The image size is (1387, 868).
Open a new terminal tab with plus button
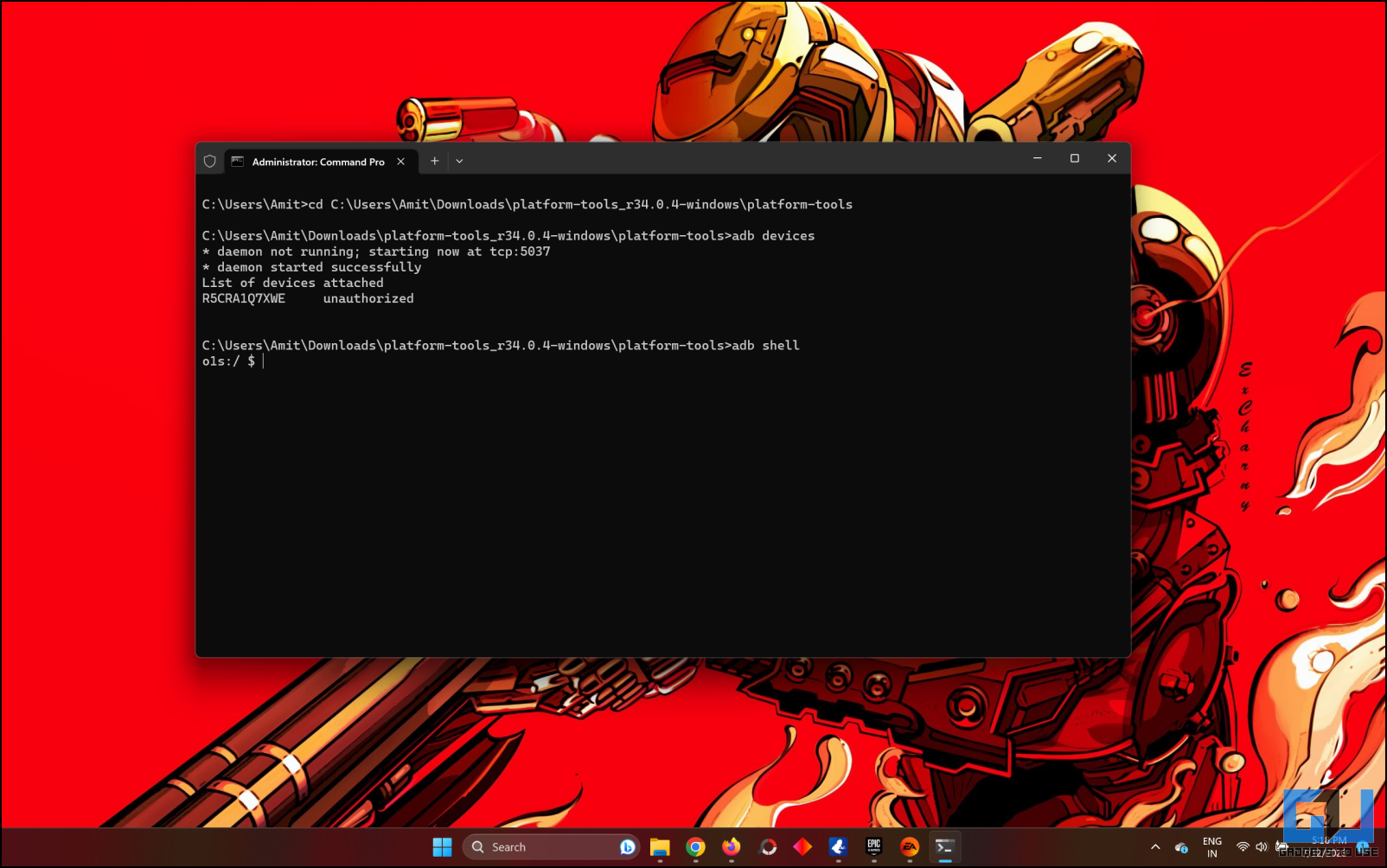[x=435, y=161]
